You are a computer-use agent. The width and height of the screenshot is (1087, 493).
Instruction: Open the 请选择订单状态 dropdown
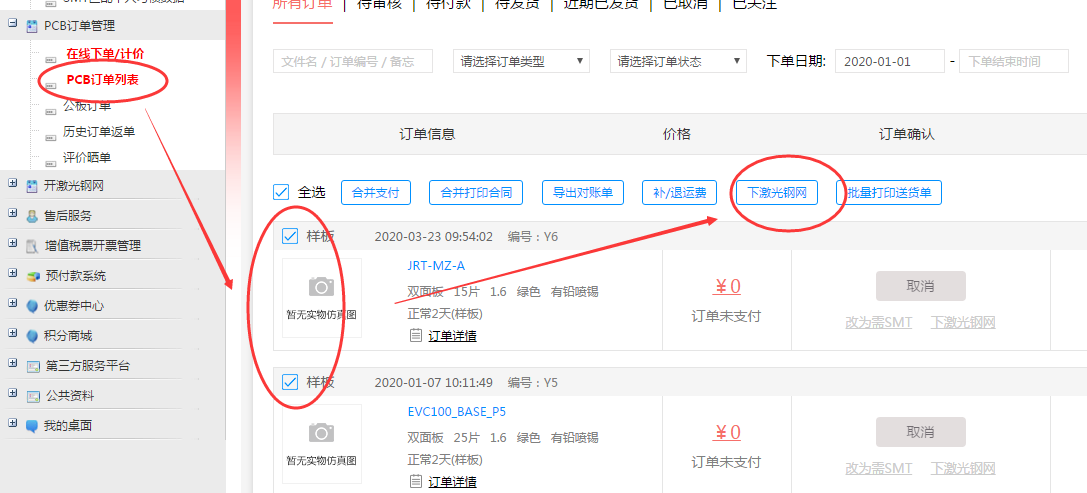pyautogui.click(x=678, y=62)
